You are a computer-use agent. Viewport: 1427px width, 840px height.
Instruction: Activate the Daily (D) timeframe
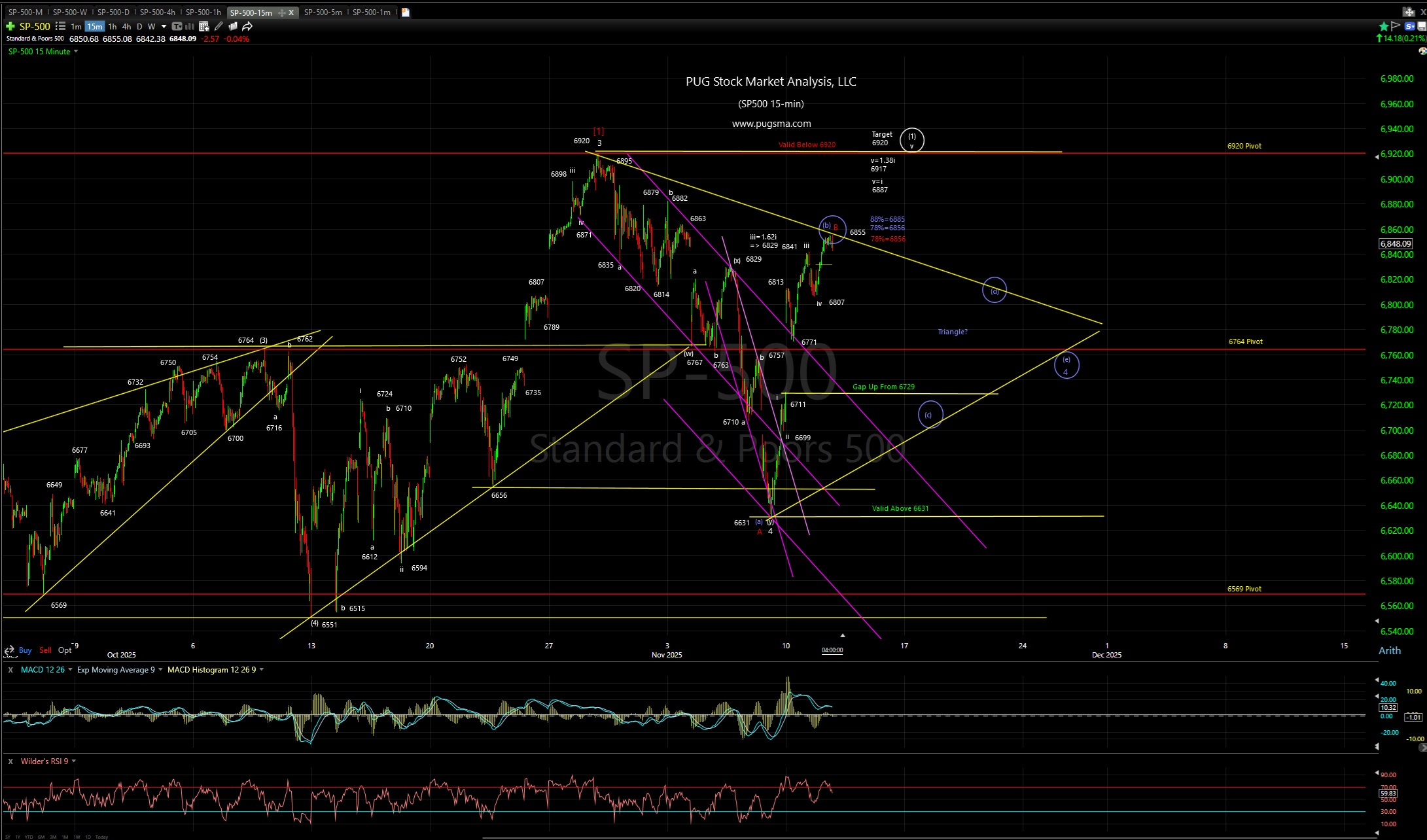pos(139,26)
